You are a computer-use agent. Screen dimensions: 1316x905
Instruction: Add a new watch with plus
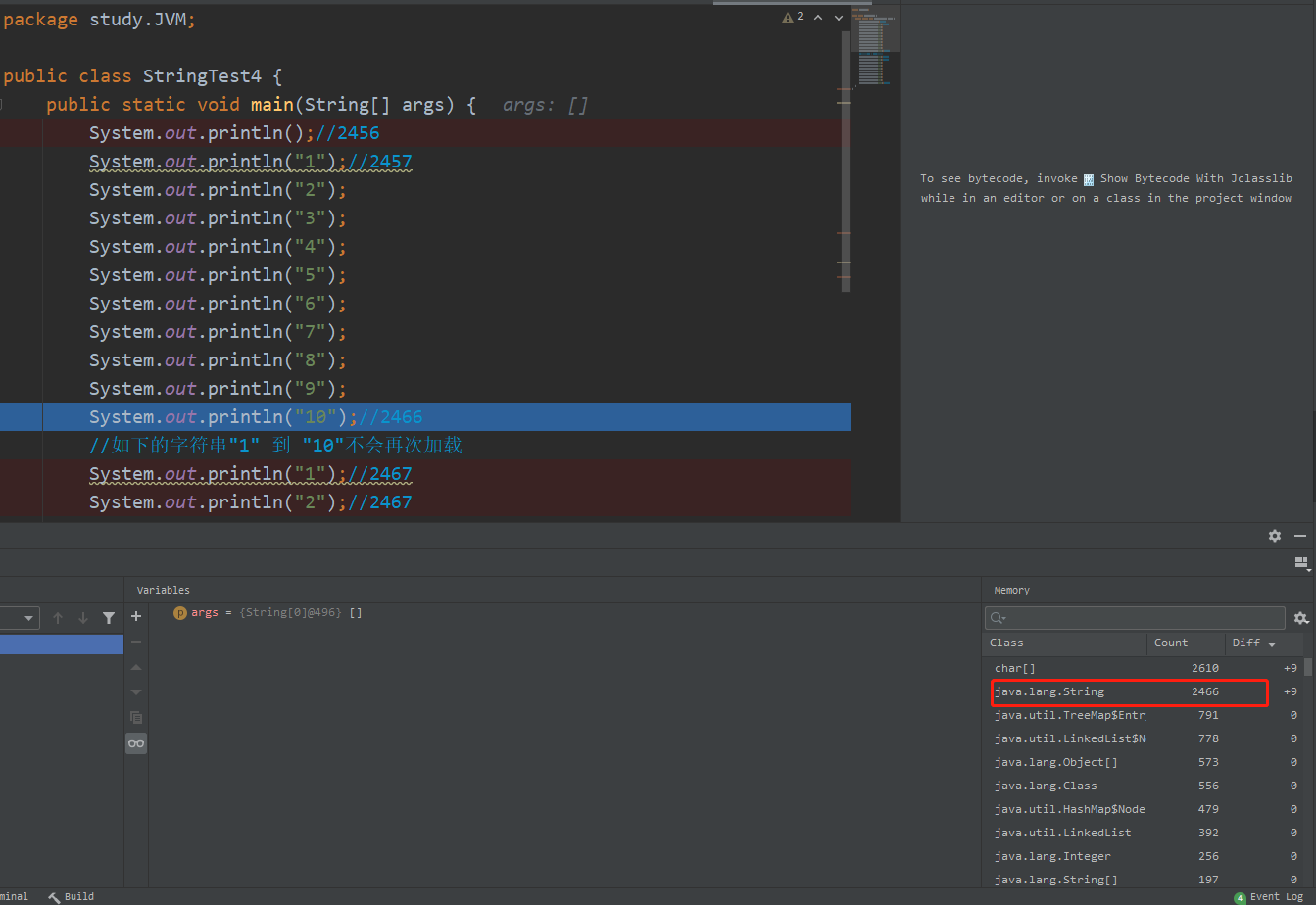pyautogui.click(x=136, y=616)
